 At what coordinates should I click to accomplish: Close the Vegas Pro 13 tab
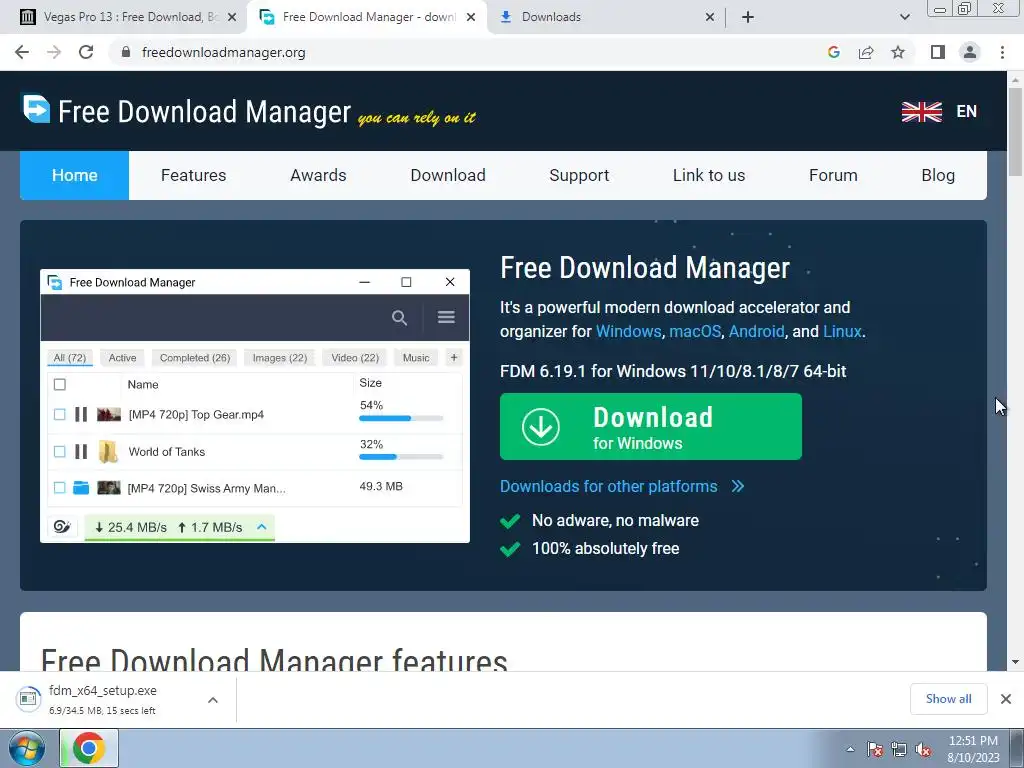tap(232, 17)
